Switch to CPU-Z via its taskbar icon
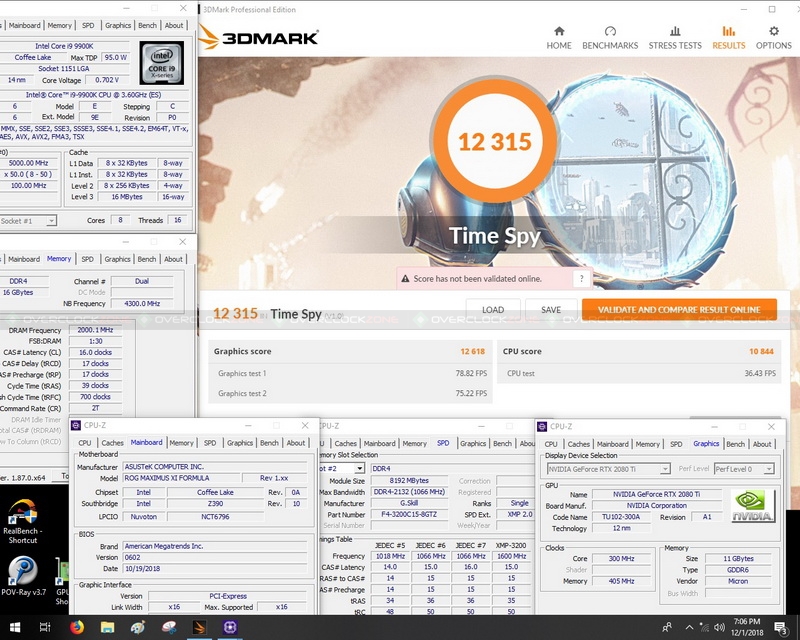800x640 pixels. coord(230,627)
